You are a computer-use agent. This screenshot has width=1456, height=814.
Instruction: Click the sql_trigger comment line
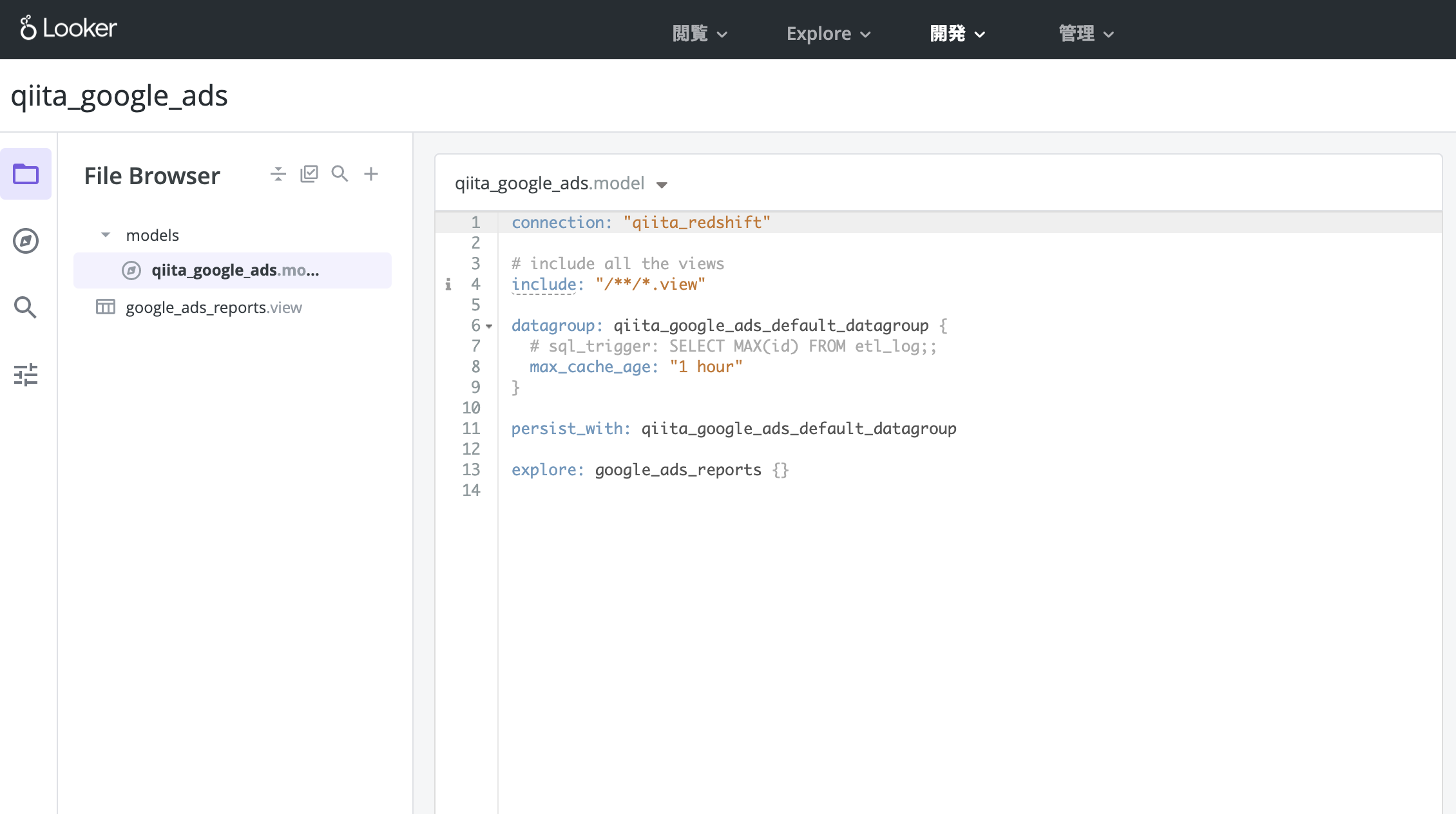pos(733,346)
